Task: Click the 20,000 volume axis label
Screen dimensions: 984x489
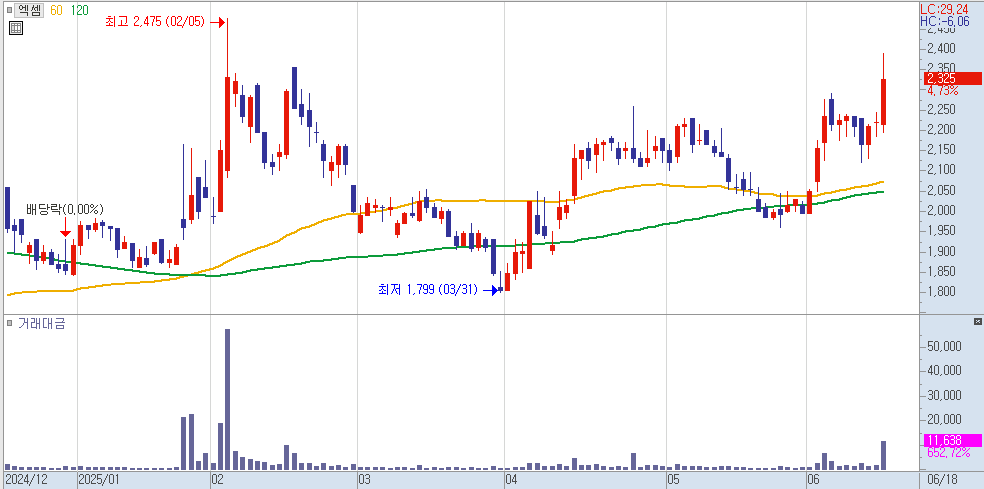Action: point(944,419)
